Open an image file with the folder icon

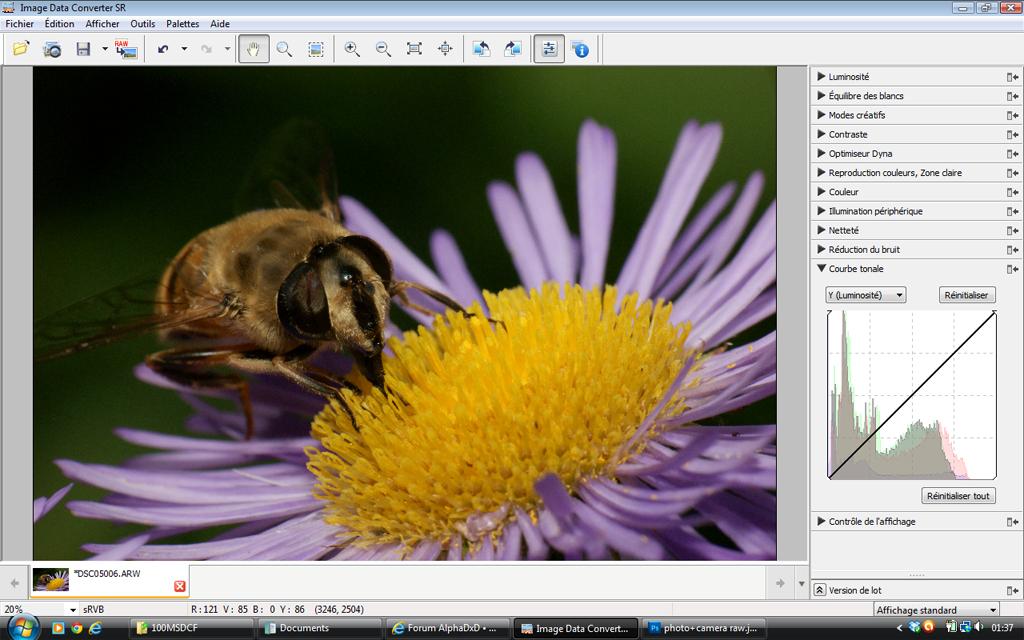tap(21, 49)
